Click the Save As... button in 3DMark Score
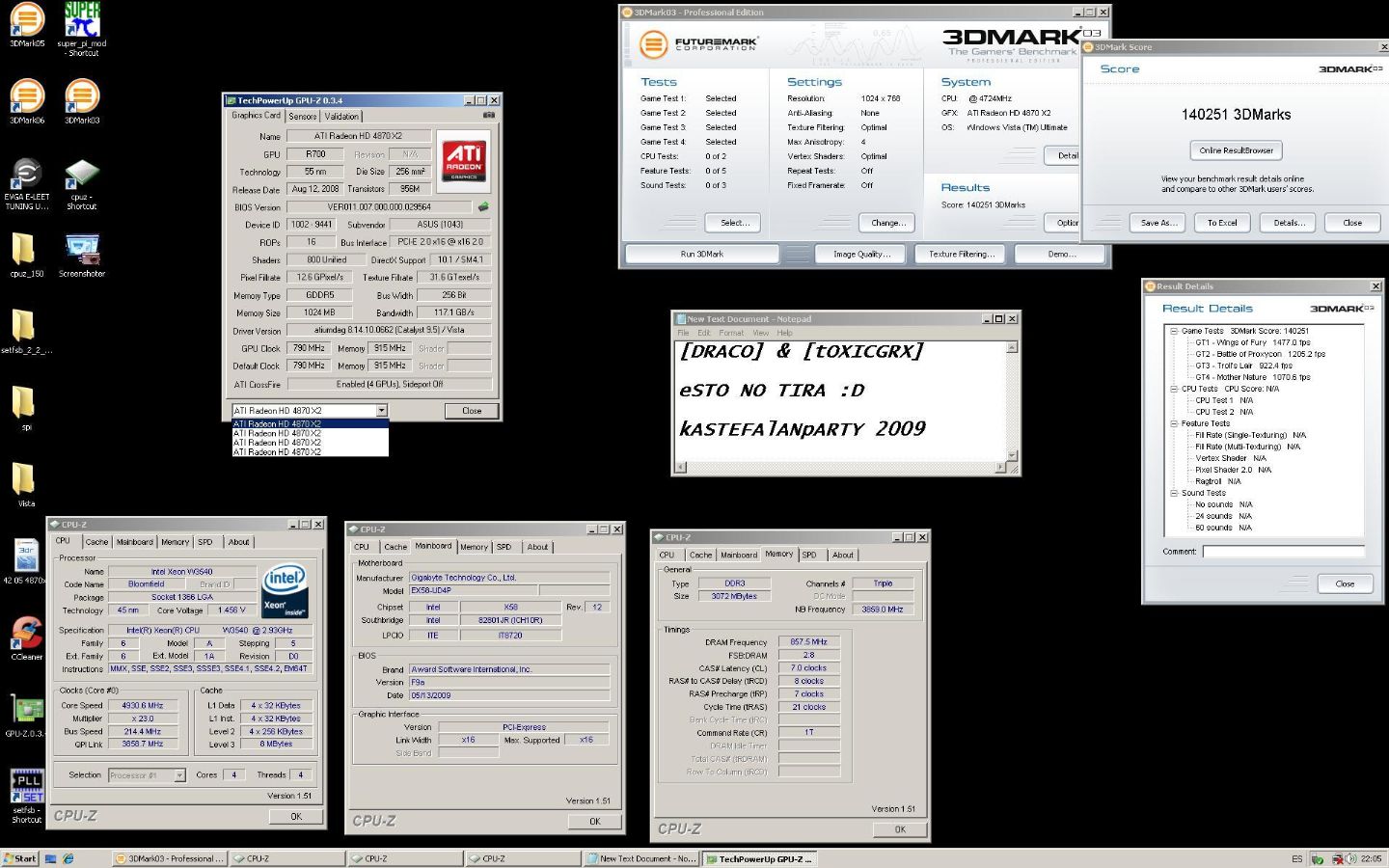The width and height of the screenshot is (1389, 868). 1158,223
